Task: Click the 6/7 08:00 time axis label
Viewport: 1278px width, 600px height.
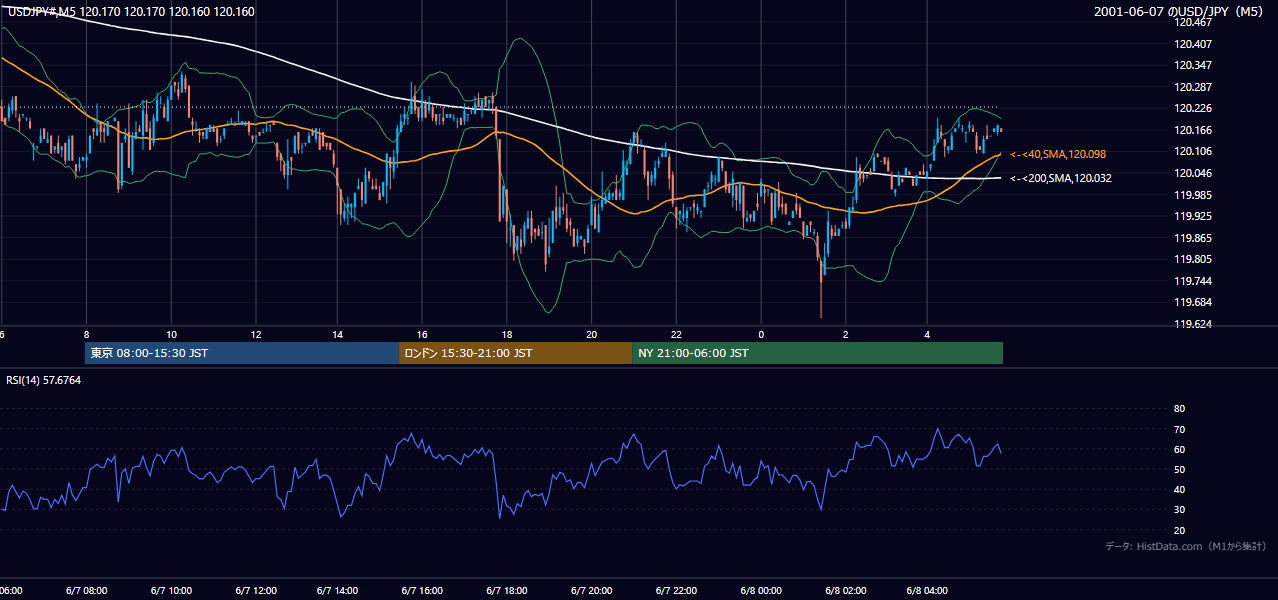Action: pyautogui.click(x=88, y=591)
